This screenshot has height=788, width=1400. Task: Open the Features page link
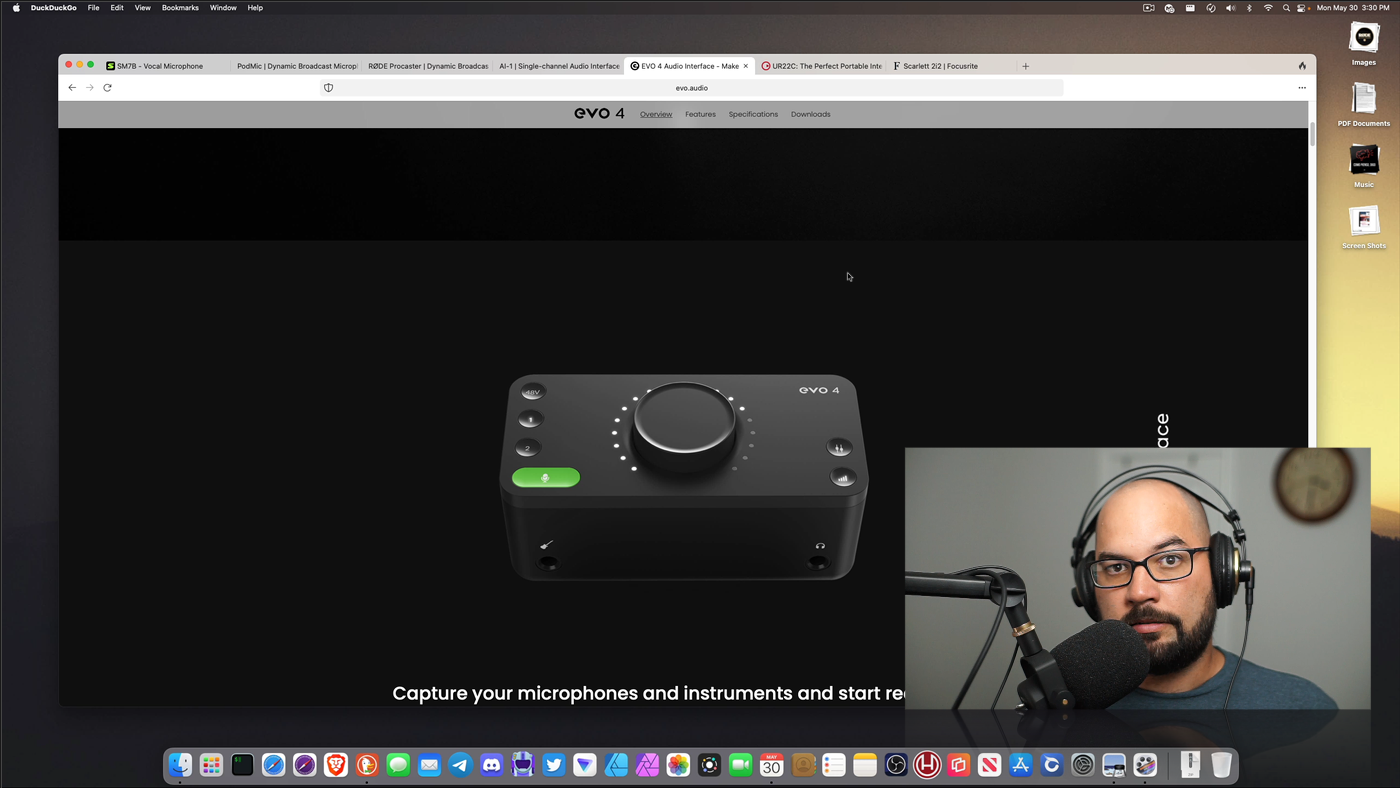700,114
